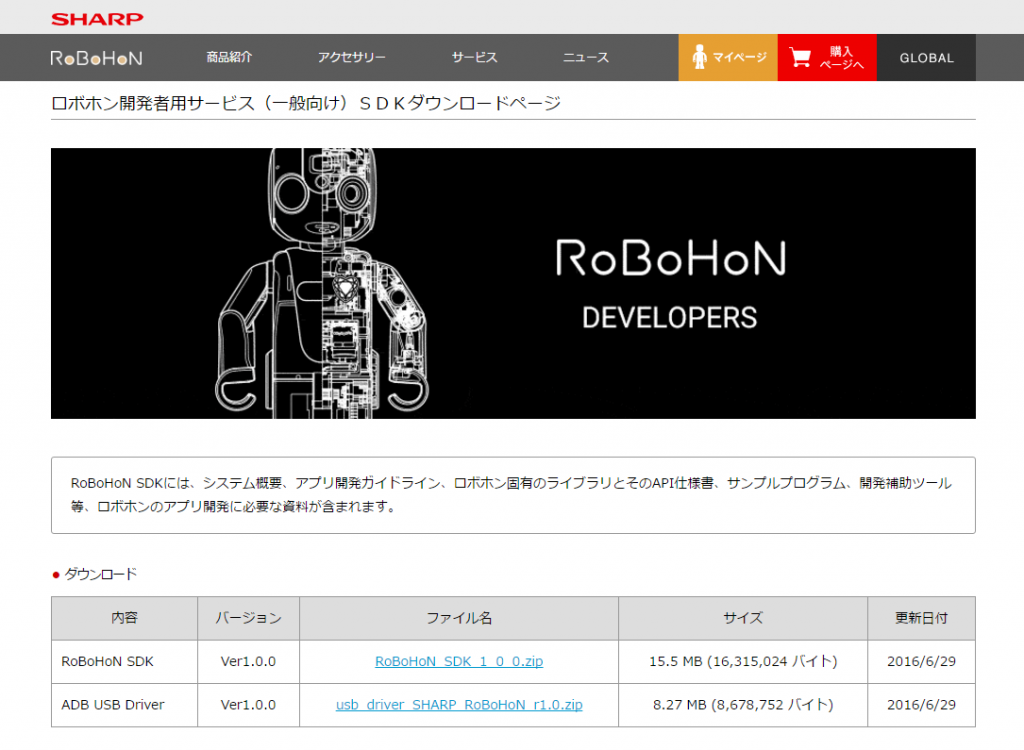Click the ファイル名 column header
Viewport: 1024px width, 750px height.
tap(459, 618)
